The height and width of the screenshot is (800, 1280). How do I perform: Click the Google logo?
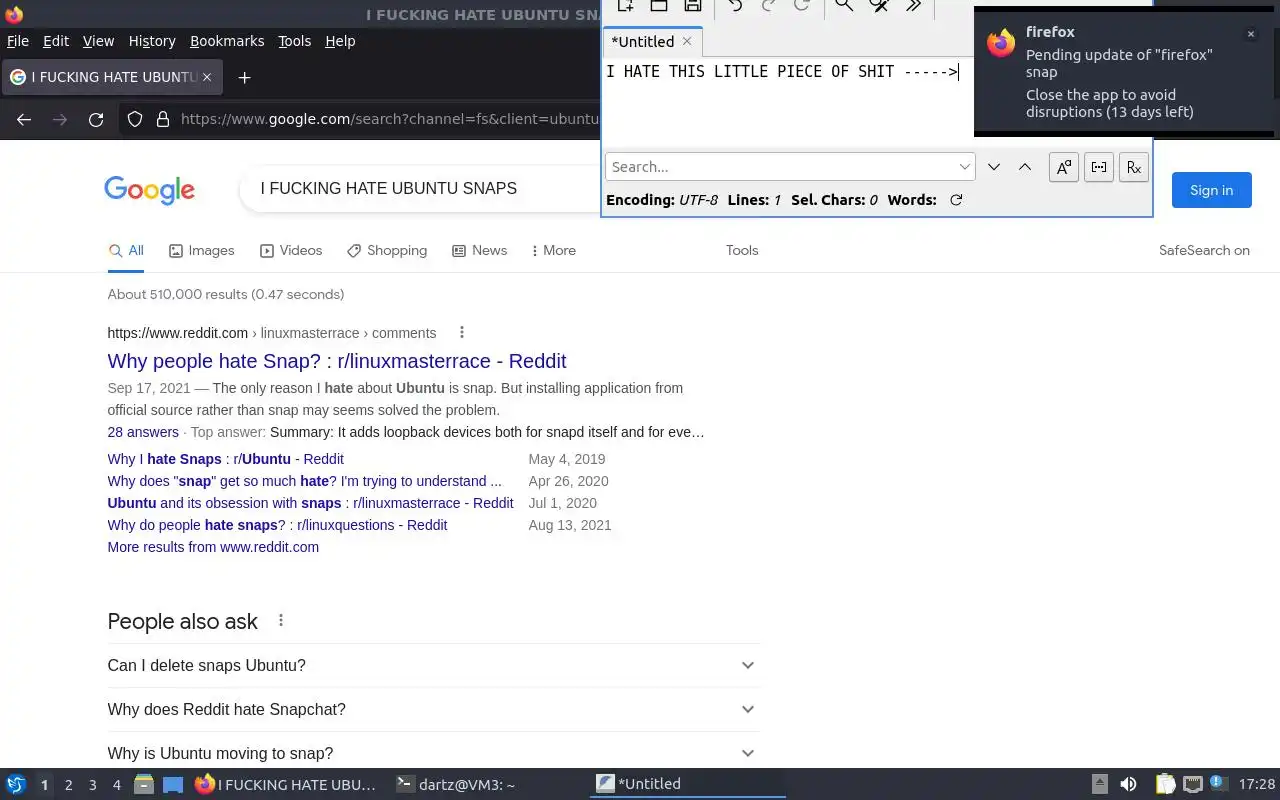[x=149, y=190]
